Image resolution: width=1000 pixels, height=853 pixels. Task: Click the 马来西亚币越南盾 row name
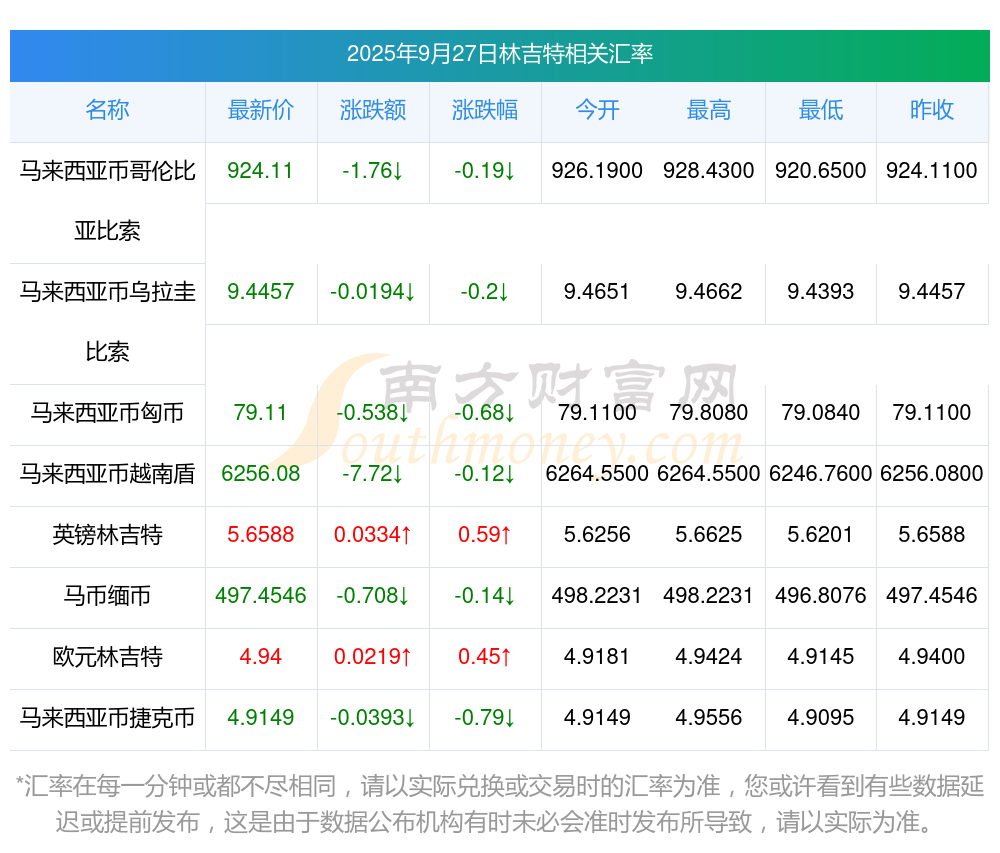pos(107,474)
